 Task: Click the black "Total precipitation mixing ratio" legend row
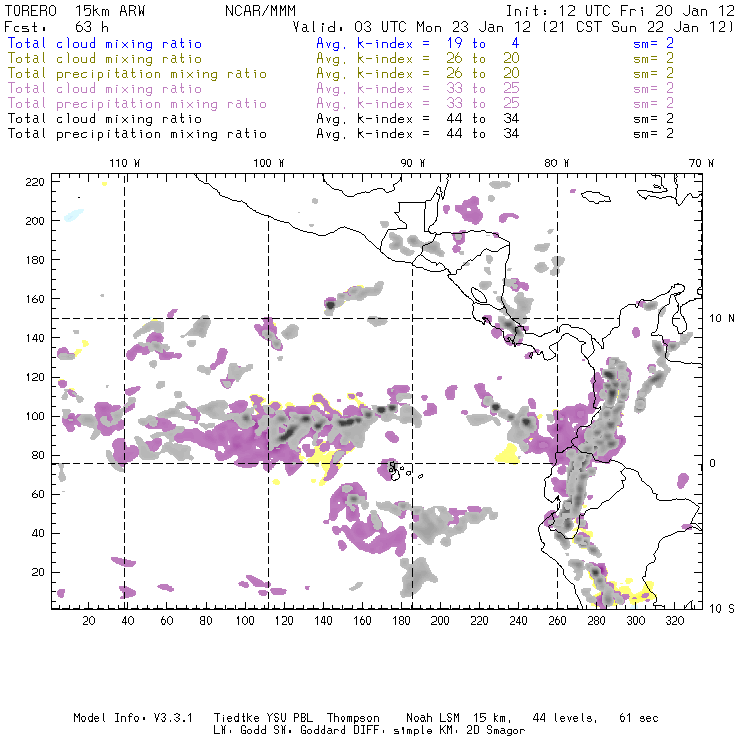(340, 134)
